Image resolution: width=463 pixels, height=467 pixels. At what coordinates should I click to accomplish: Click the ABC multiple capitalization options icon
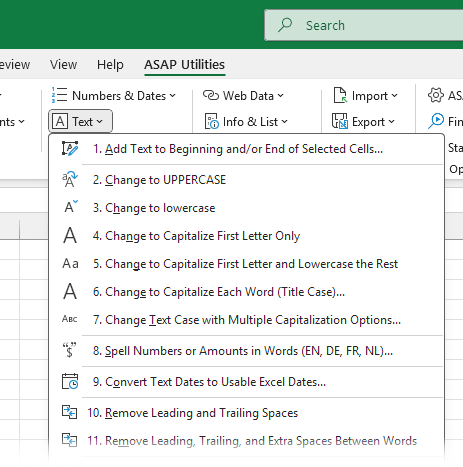70,319
